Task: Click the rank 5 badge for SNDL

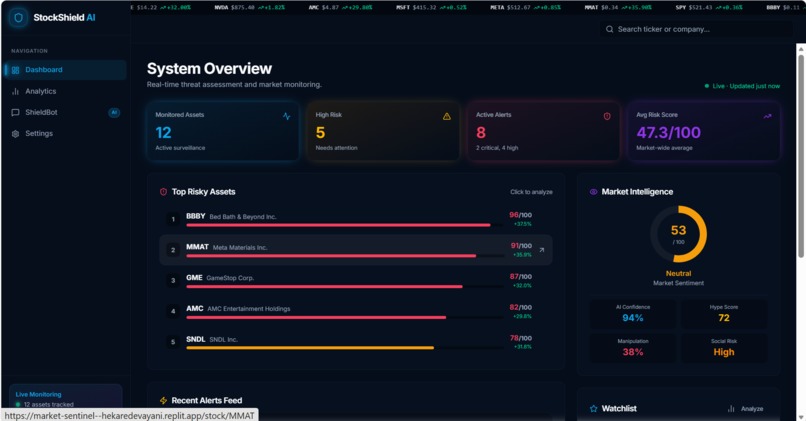Action: point(173,342)
